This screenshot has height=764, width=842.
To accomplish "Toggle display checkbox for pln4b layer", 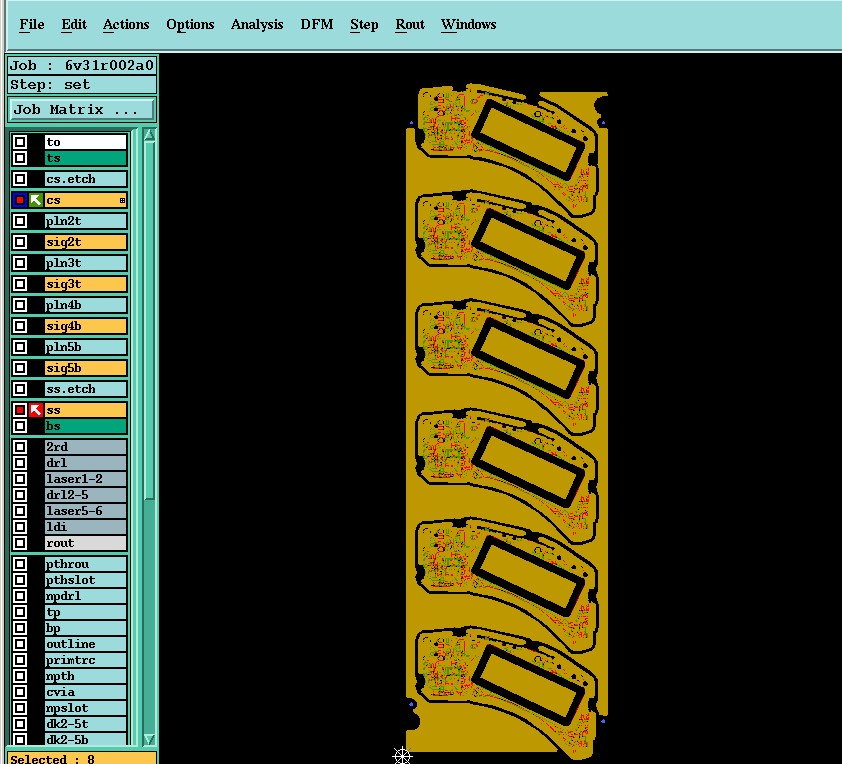I will [20, 305].
